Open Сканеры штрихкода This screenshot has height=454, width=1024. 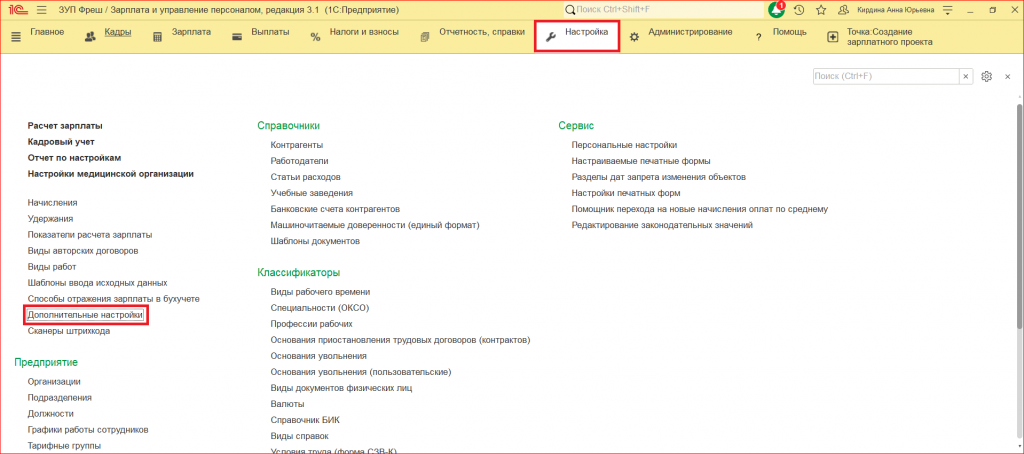(69, 331)
